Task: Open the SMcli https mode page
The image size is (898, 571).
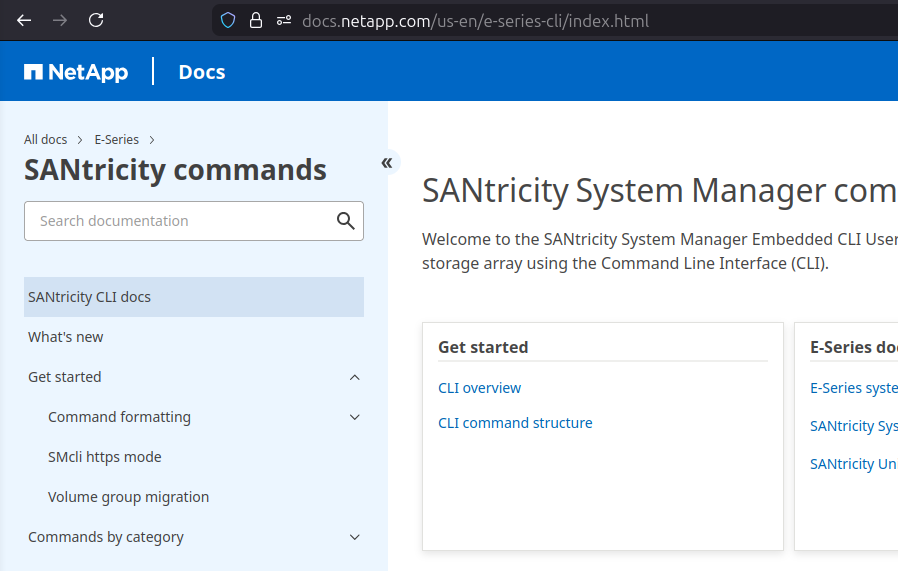Action: tap(105, 457)
